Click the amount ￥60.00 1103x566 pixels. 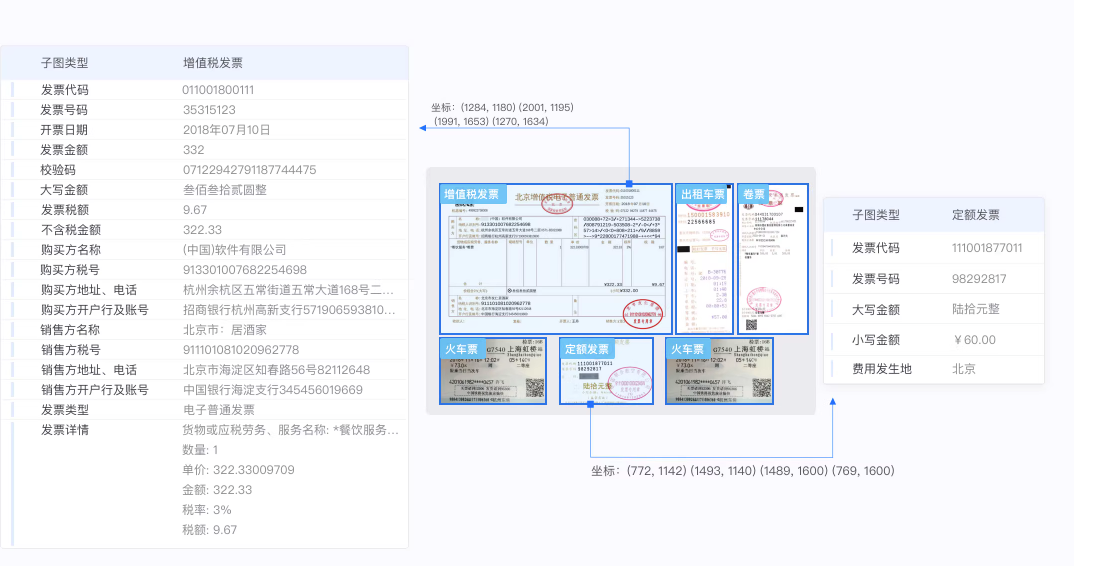pyautogui.click(x=974, y=340)
